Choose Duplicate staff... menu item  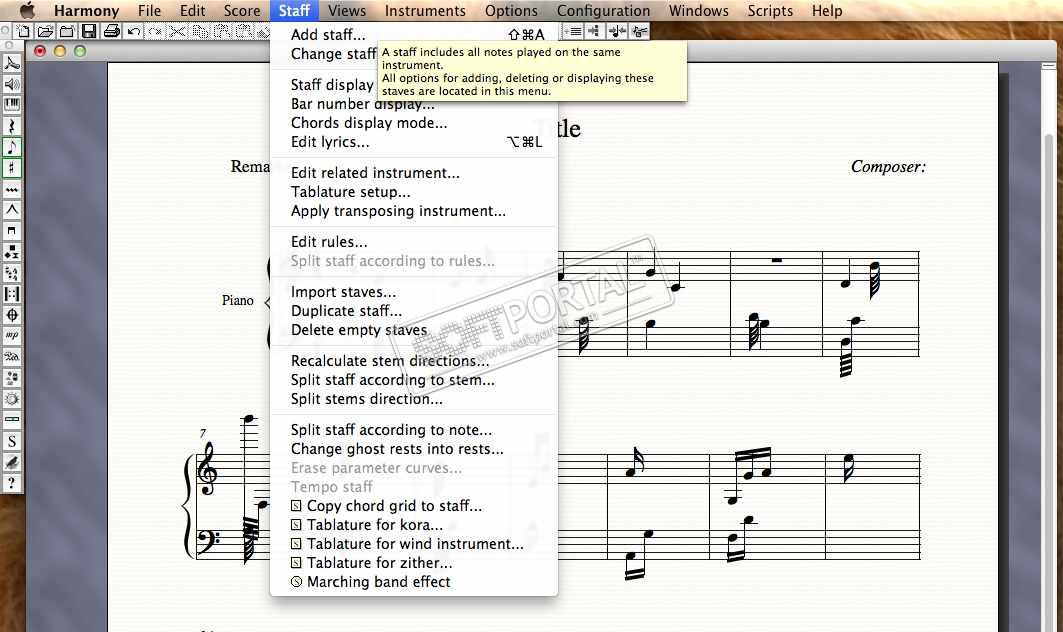(414, 311)
